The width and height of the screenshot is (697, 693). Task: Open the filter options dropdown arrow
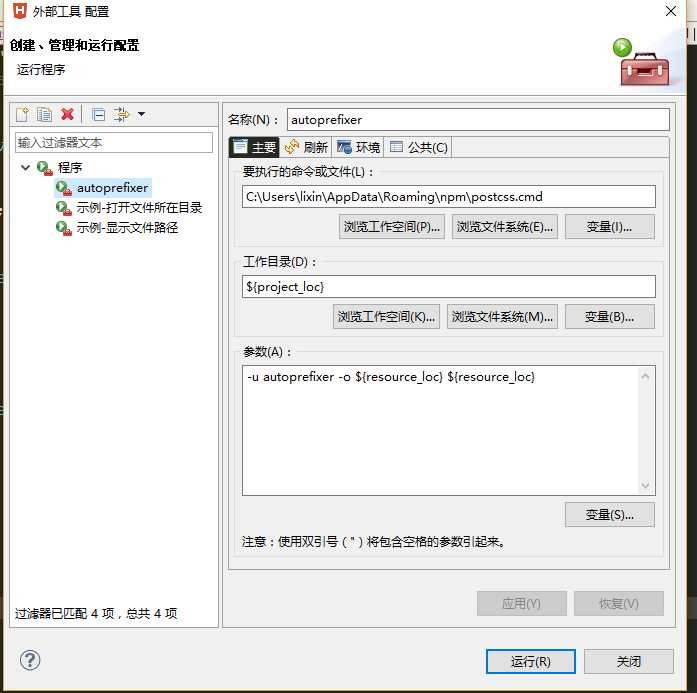pyautogui.click(x=141, y=114)
